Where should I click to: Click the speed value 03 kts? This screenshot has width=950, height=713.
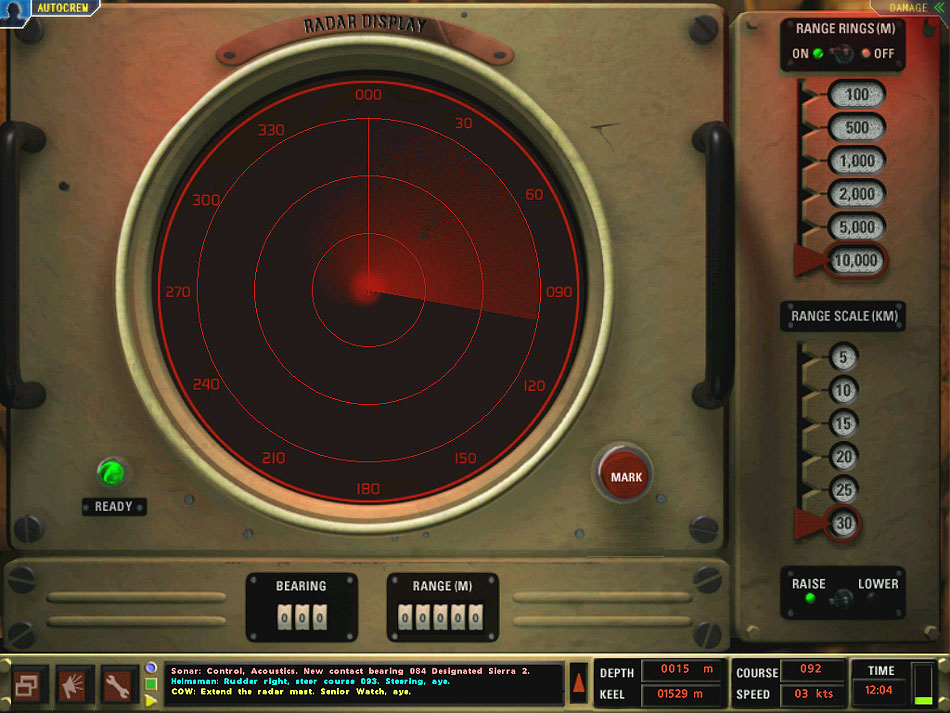(812, 694)
